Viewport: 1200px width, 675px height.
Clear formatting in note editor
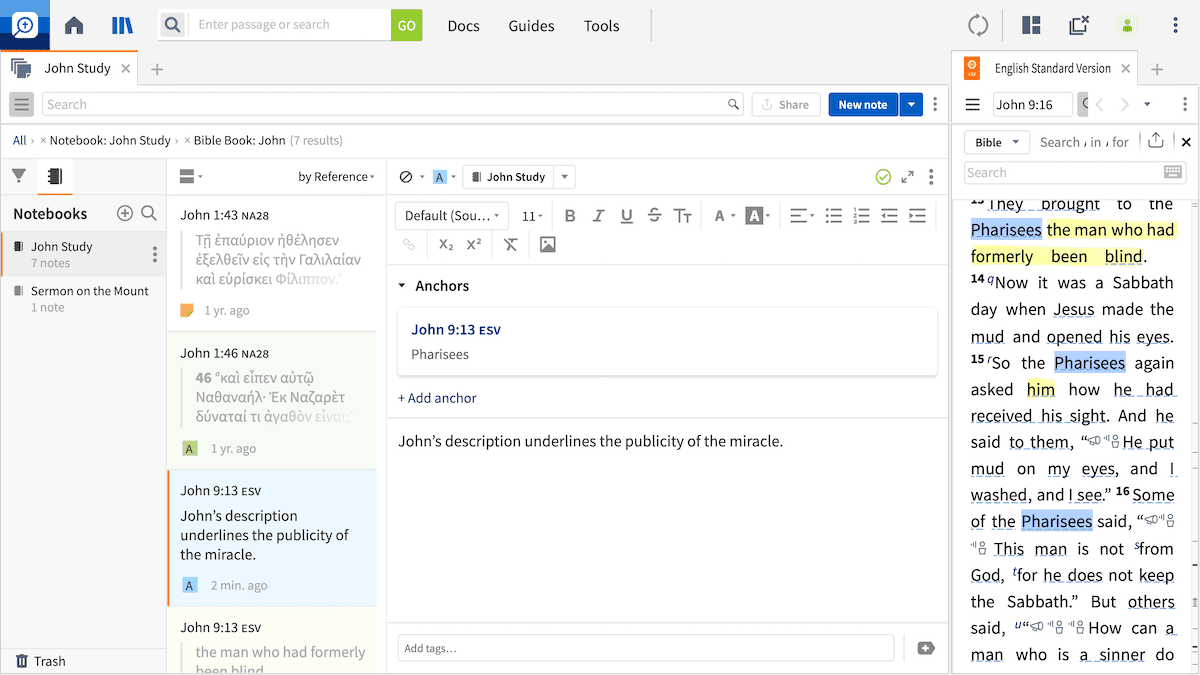click(x=511, y=244)
